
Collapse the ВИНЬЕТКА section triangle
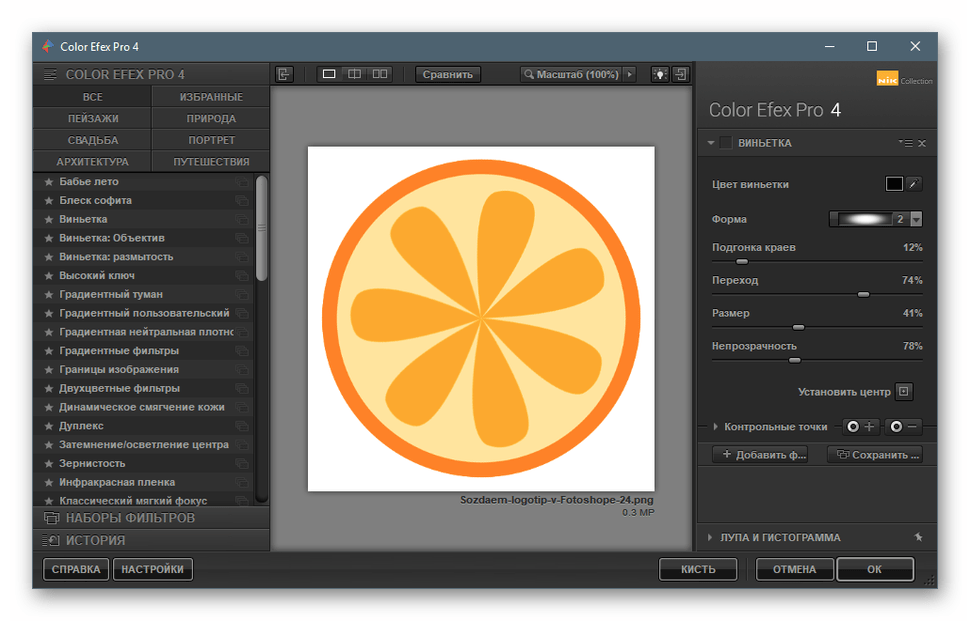coord(711,143)
